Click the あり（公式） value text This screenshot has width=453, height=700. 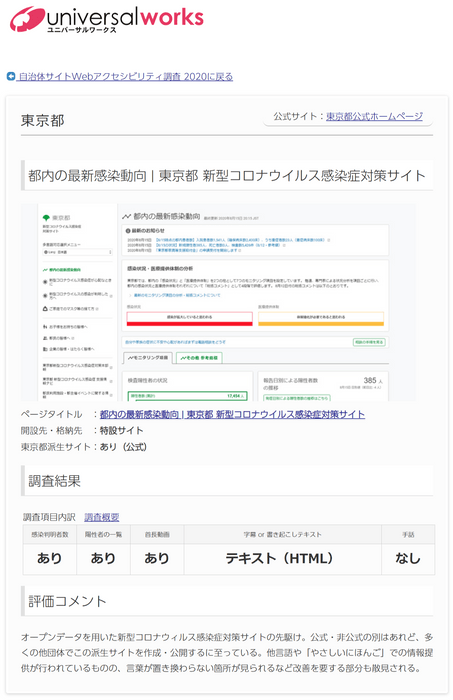tap(123, 446)
